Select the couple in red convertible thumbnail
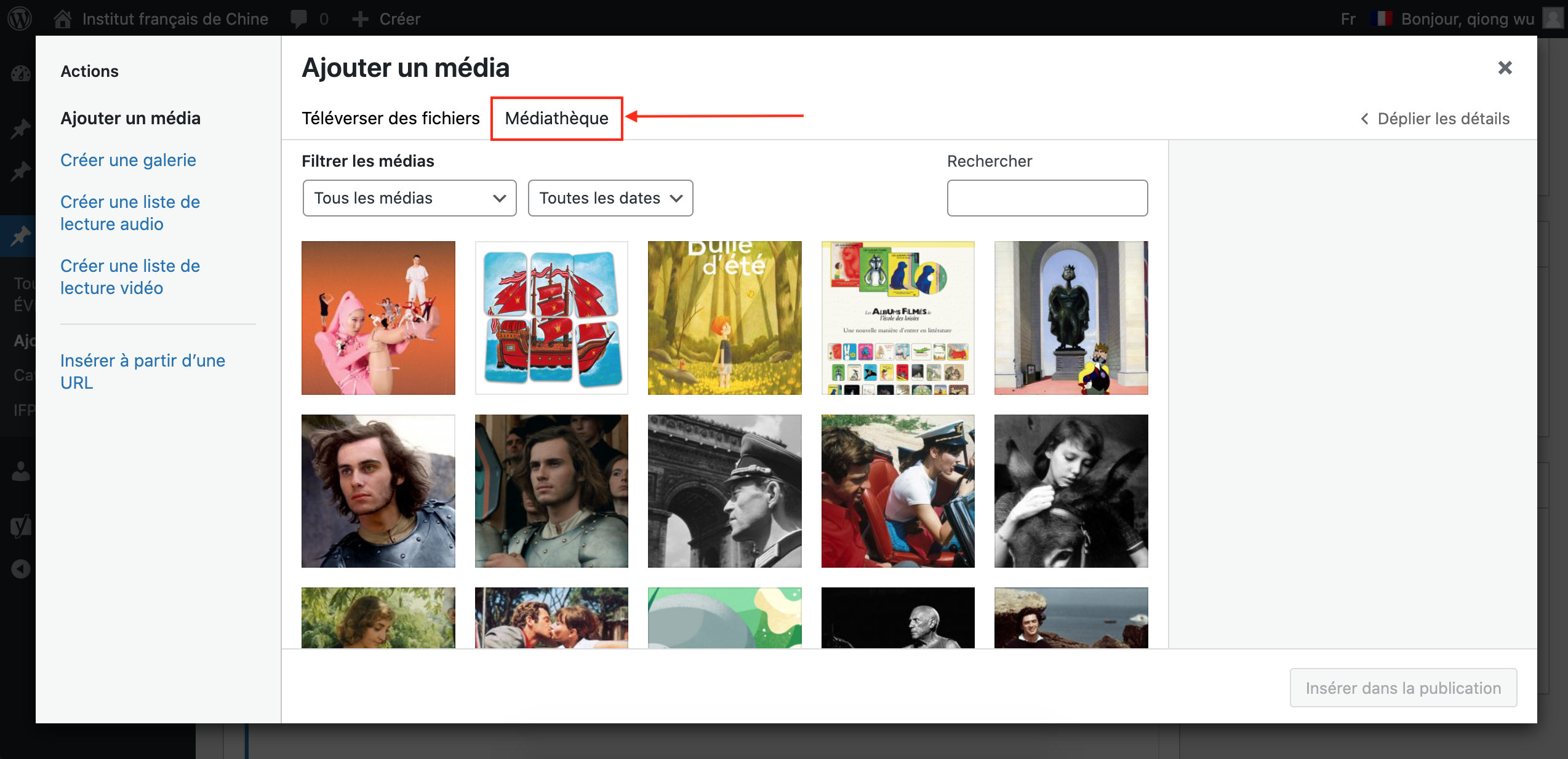 [898, 491]
